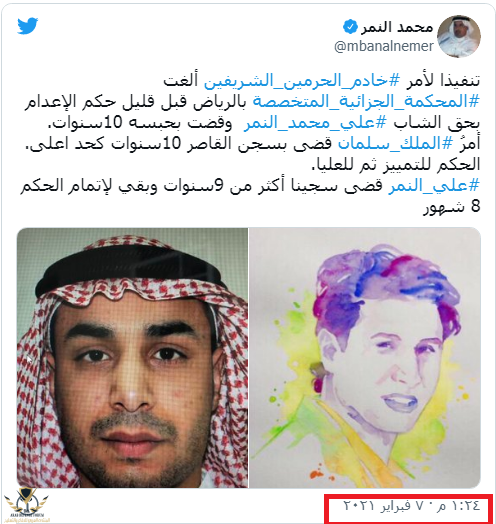Image resolution: width=496 pixels, height=524 pixels.
Task: Click the small text under the watermark logo
Action: tap(27, 518)
